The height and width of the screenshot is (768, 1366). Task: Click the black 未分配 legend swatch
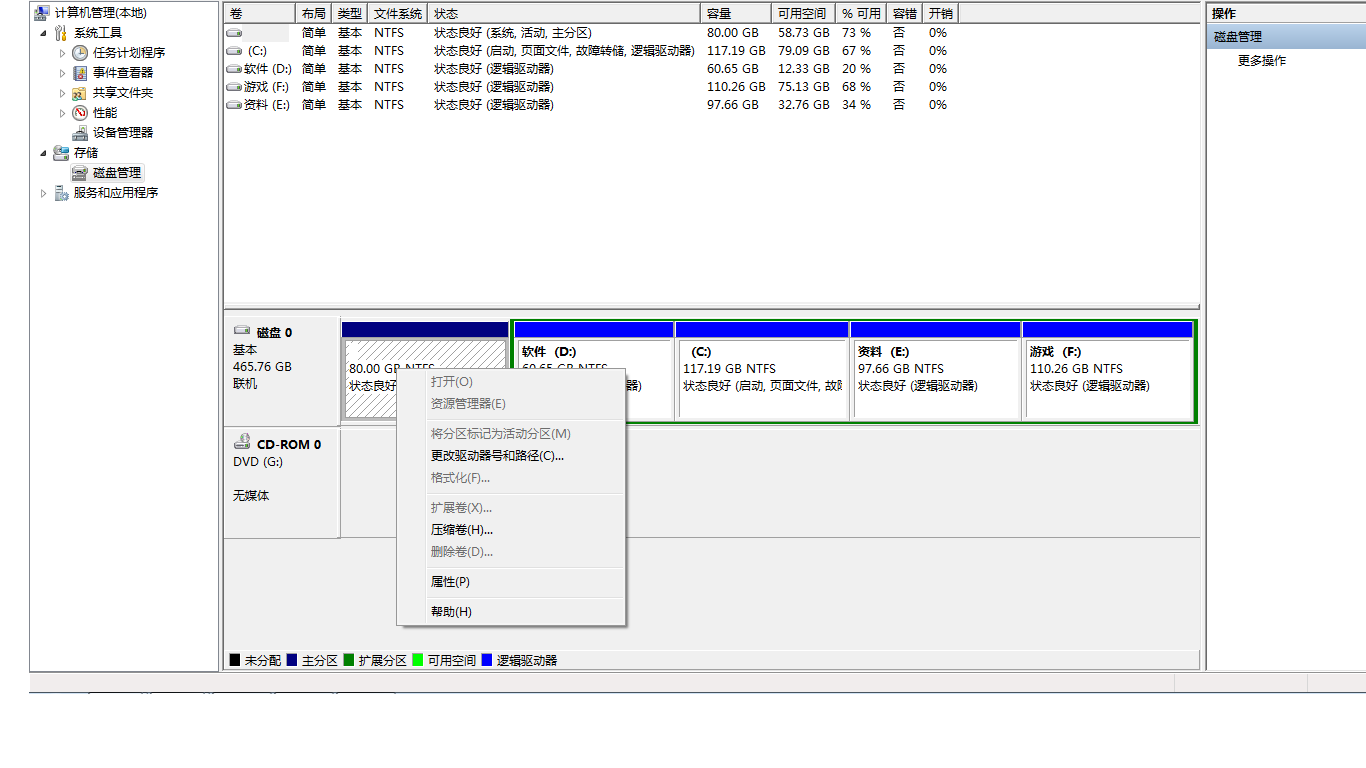tap(235, 660)
